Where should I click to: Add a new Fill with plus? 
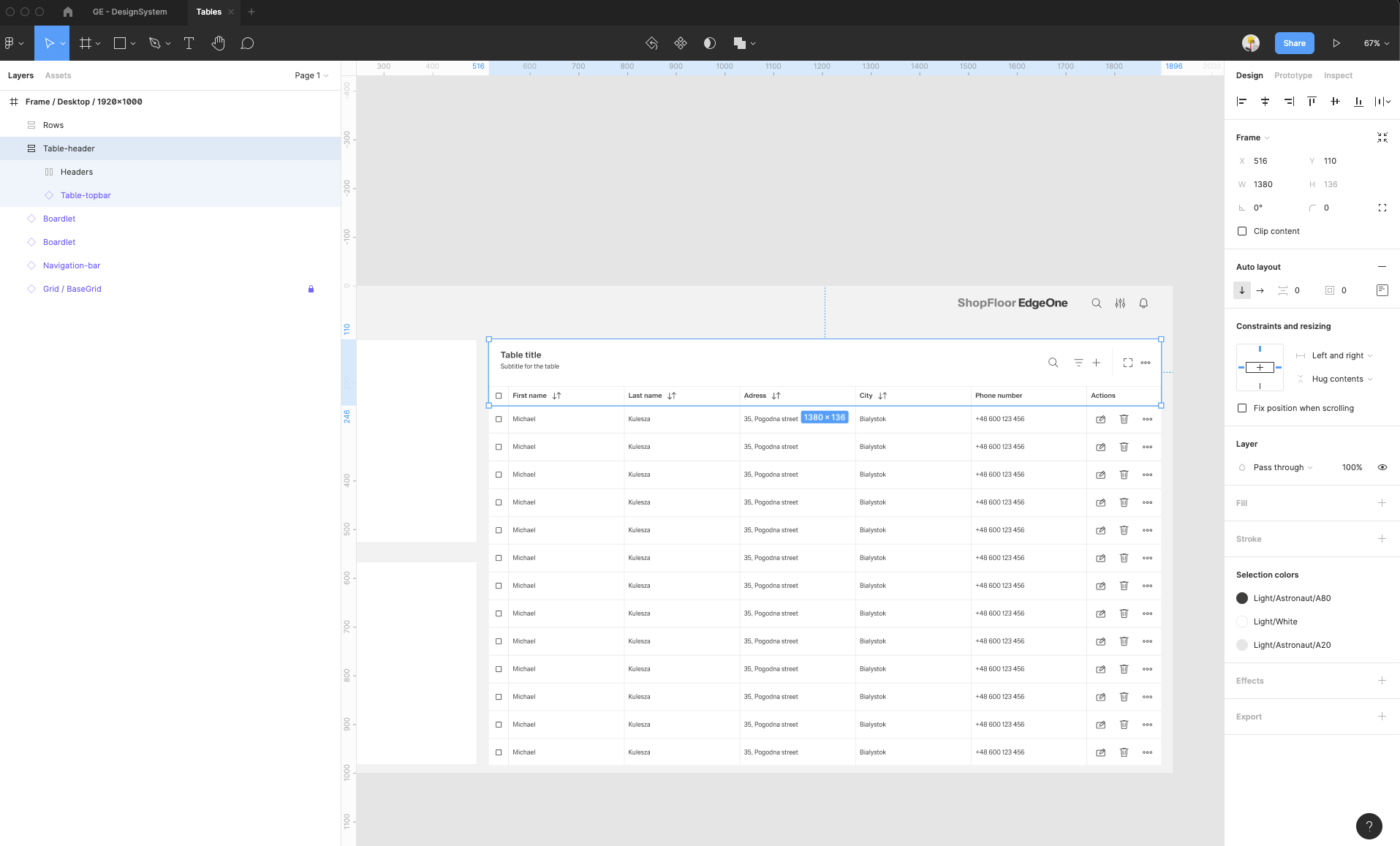pyautogui.click(x=1382, y=503)
